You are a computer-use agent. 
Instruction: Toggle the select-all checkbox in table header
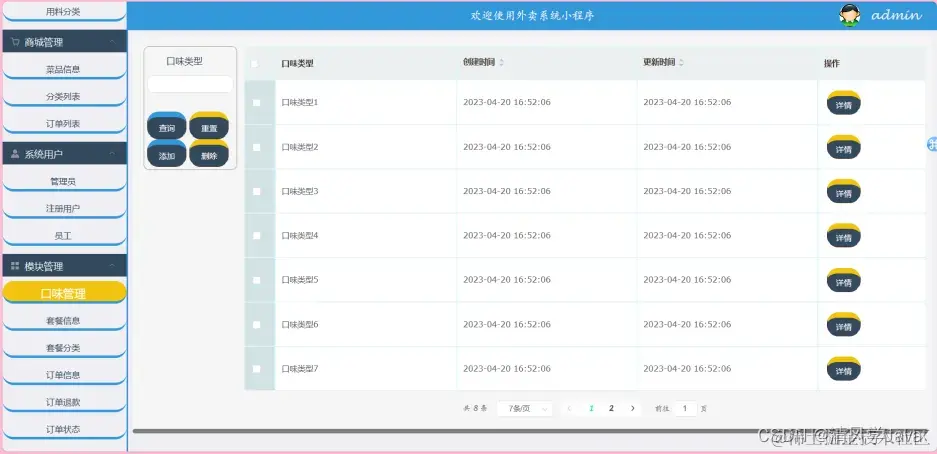click(255, 63)
